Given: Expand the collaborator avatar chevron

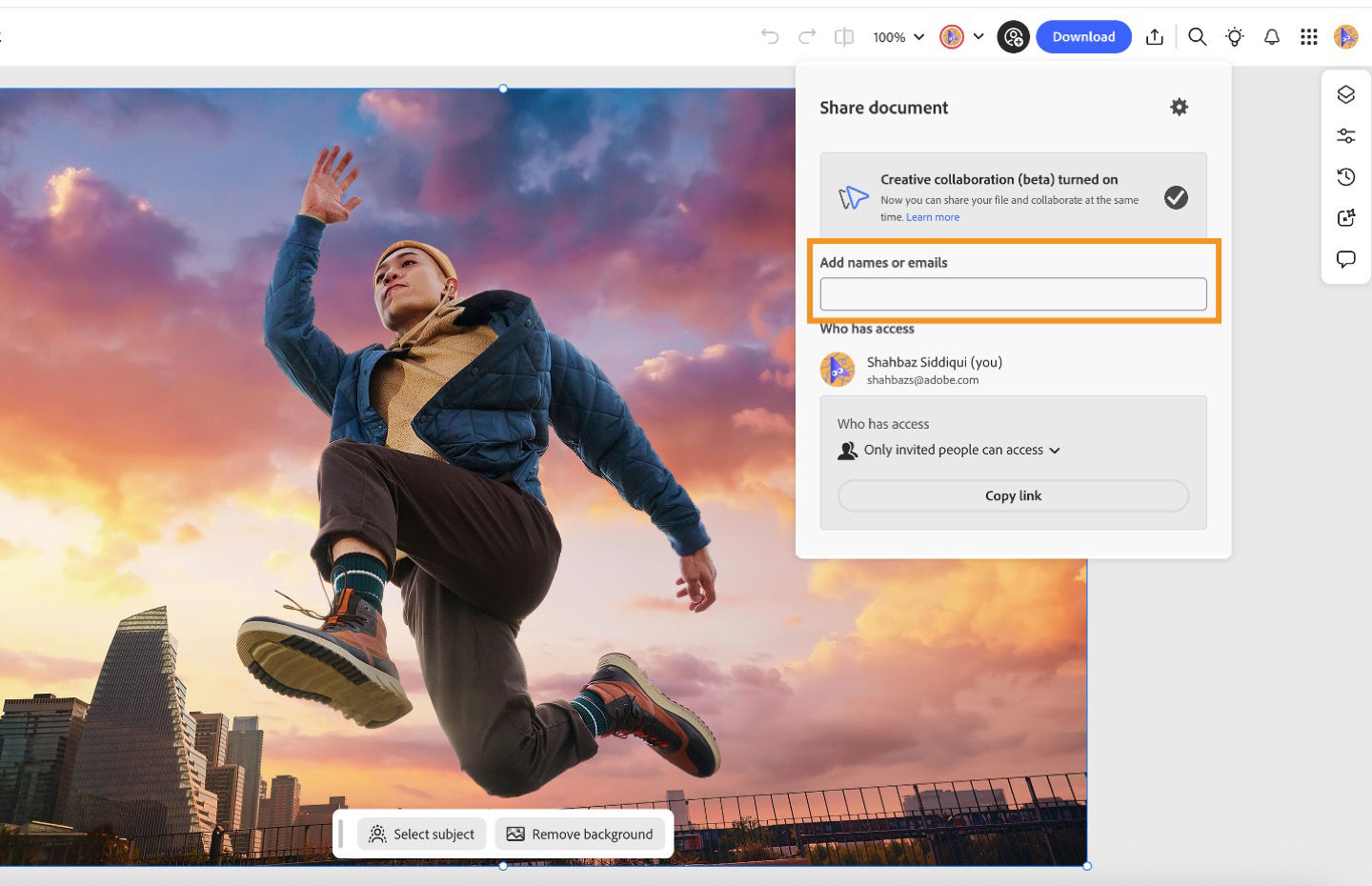Looking at the screenshot, I should coord(979,36).
